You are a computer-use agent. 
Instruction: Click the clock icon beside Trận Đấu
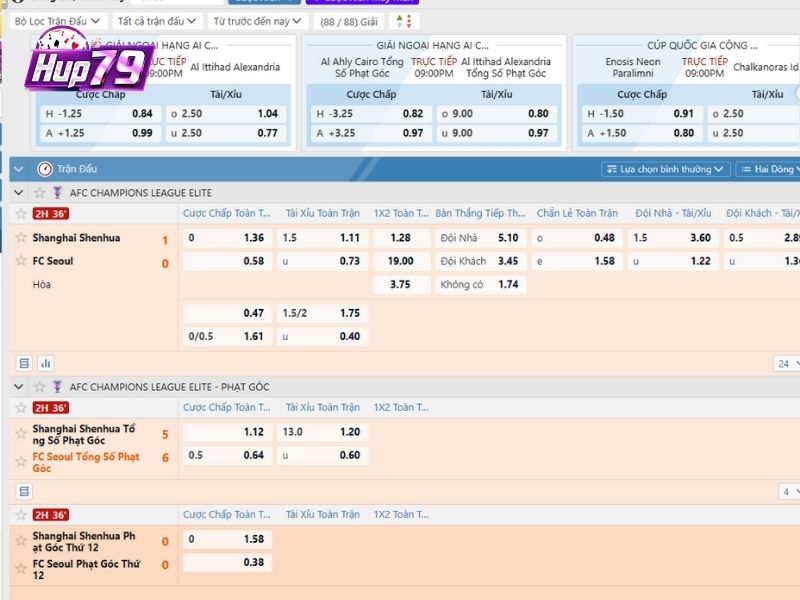pyautogui.click(x=44, y=169)
